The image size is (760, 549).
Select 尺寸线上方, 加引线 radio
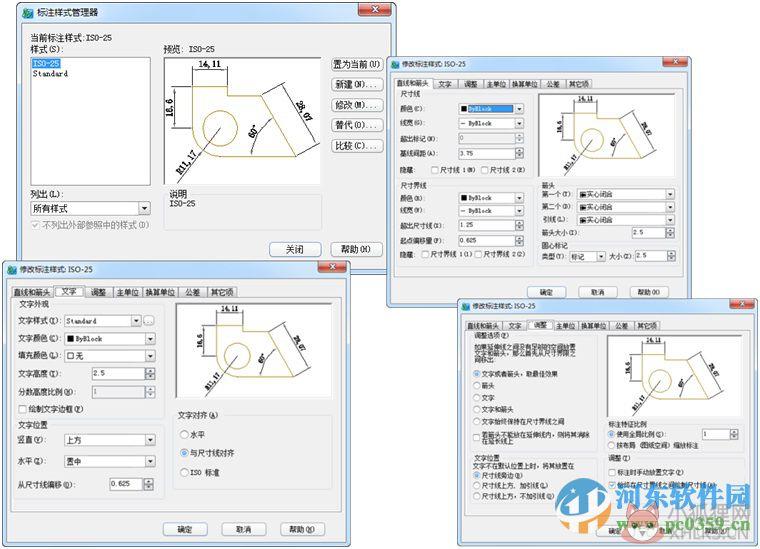point(477,486)
